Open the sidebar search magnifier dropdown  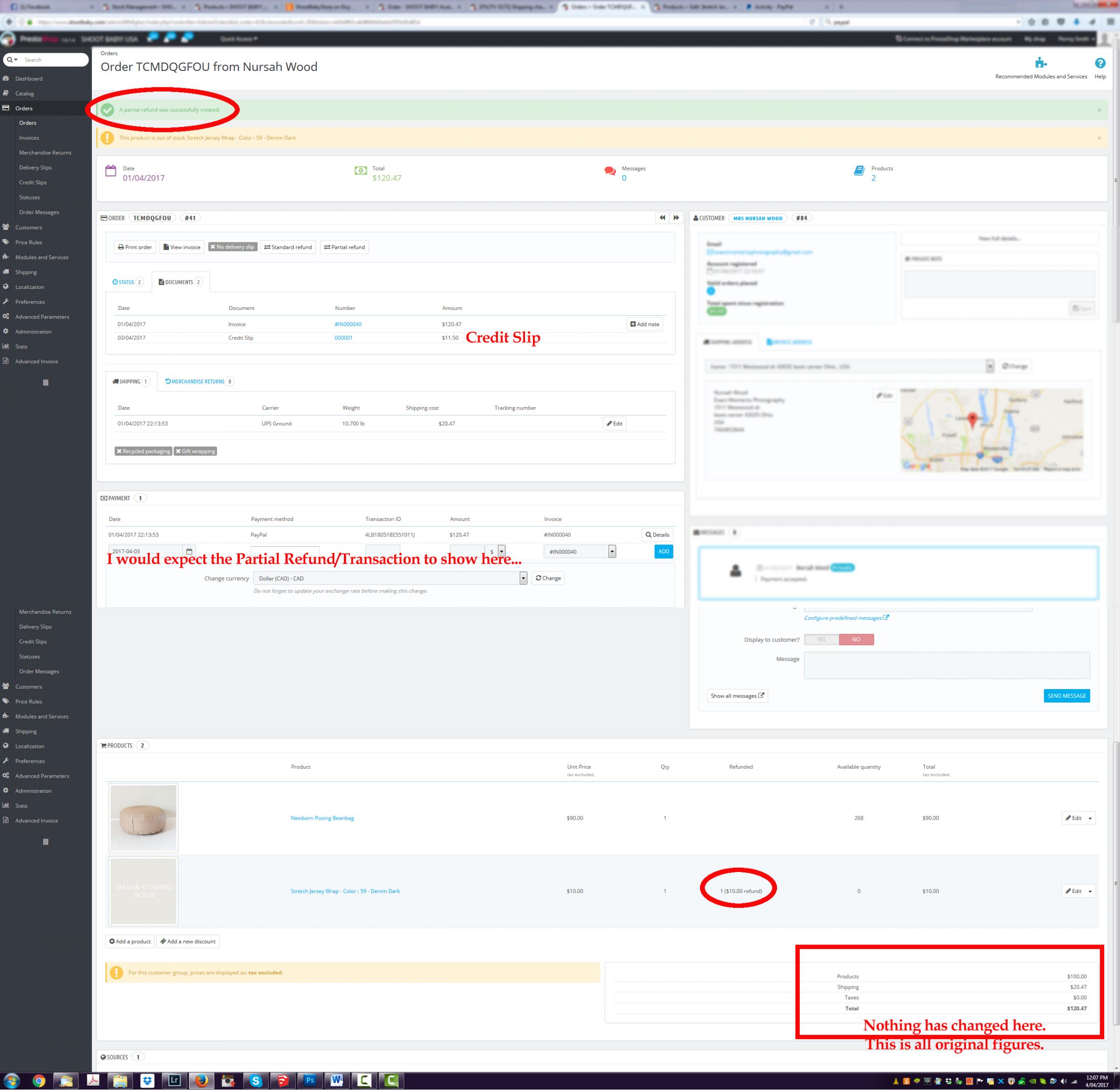(x=12, y=60)
